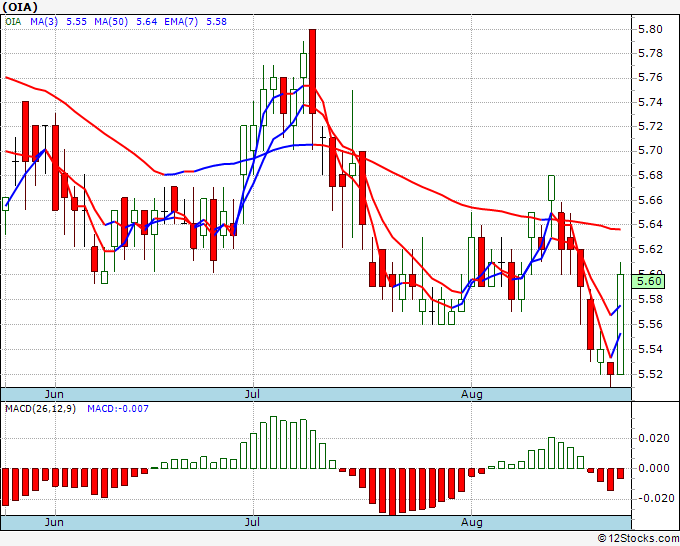The image size is (680, 546).
Task: Click the MACD:-0.007 value readout
Action: coord(118,409)
